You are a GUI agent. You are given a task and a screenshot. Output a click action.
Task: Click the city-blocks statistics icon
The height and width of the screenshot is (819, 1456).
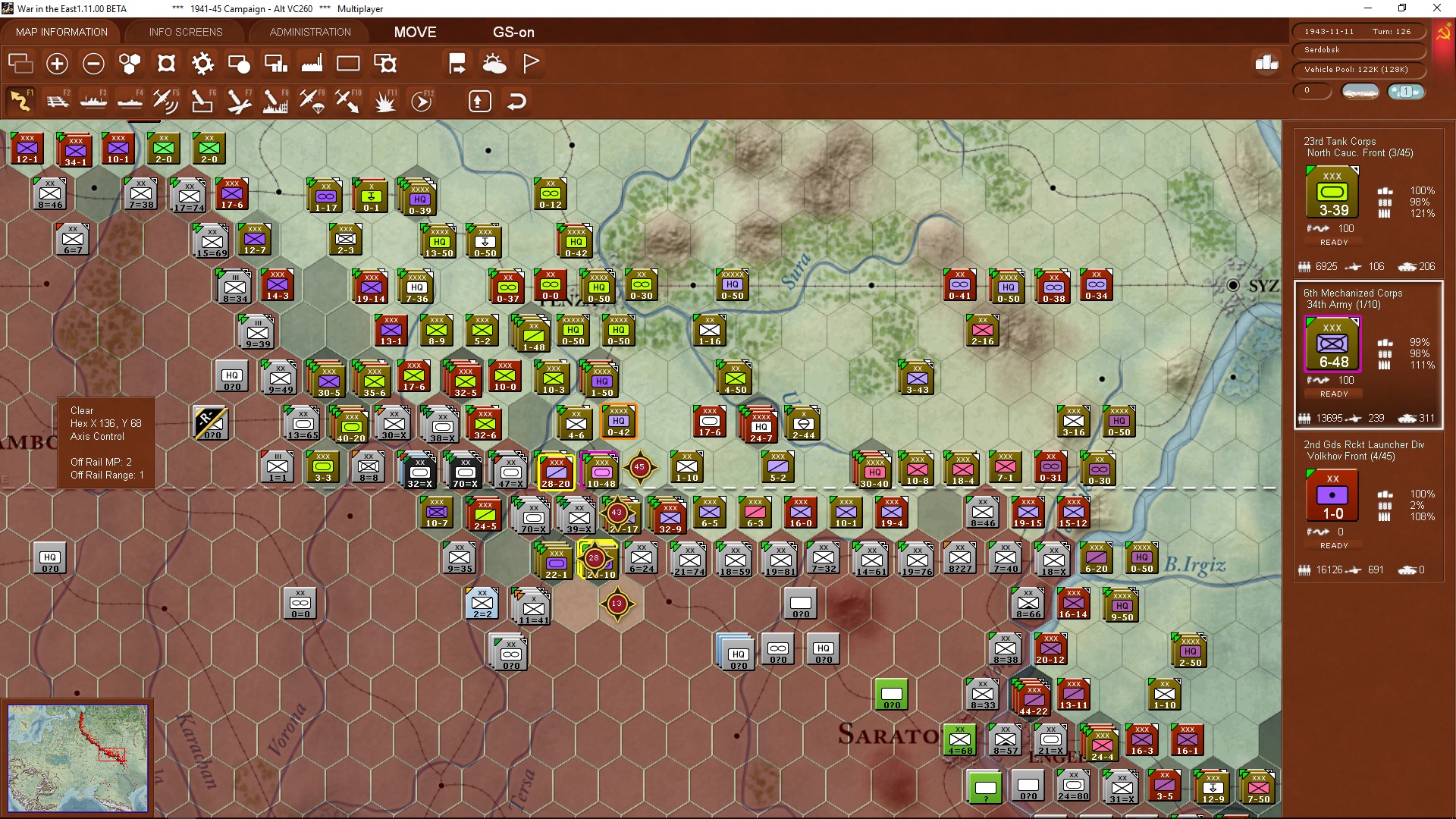coord(1266,63)
